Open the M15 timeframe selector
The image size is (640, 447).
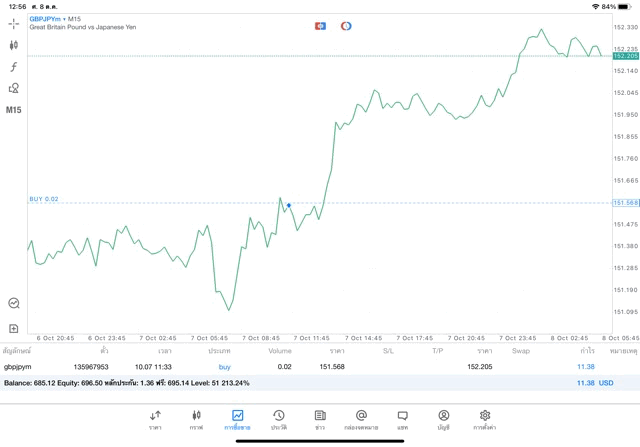click(14, 110)
